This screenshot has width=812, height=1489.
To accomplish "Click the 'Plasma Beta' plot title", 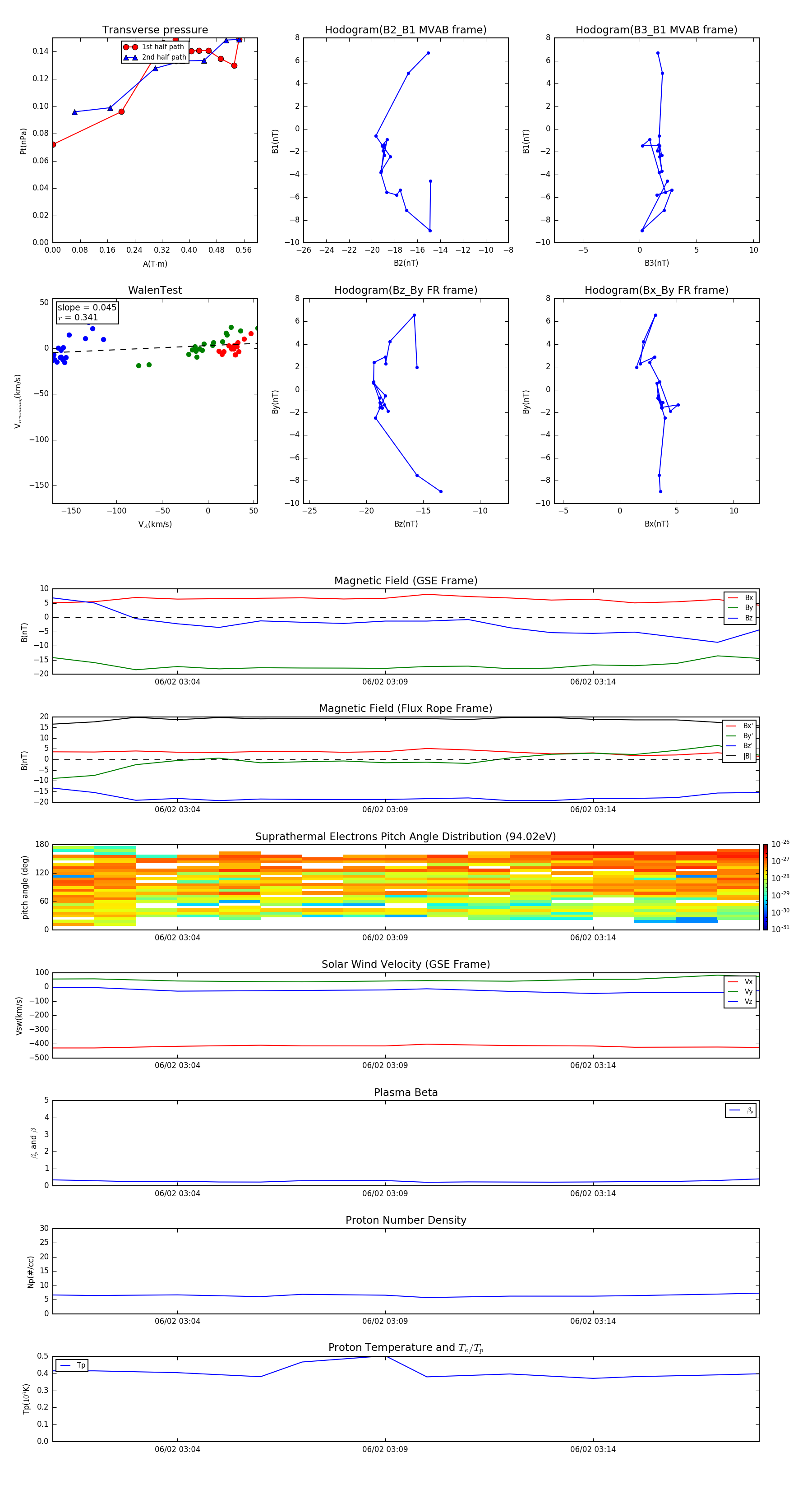I will (406, 1092).
